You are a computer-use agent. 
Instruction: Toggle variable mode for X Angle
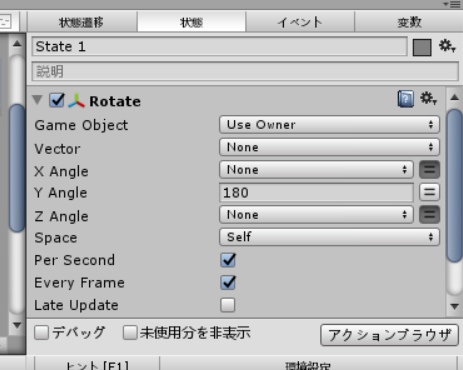429,170
